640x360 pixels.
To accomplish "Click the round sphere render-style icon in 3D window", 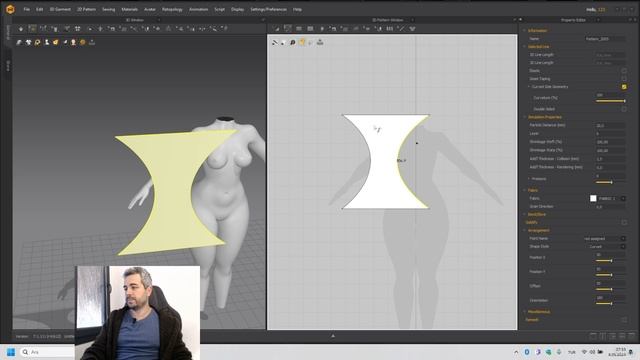I will (82, 42).
